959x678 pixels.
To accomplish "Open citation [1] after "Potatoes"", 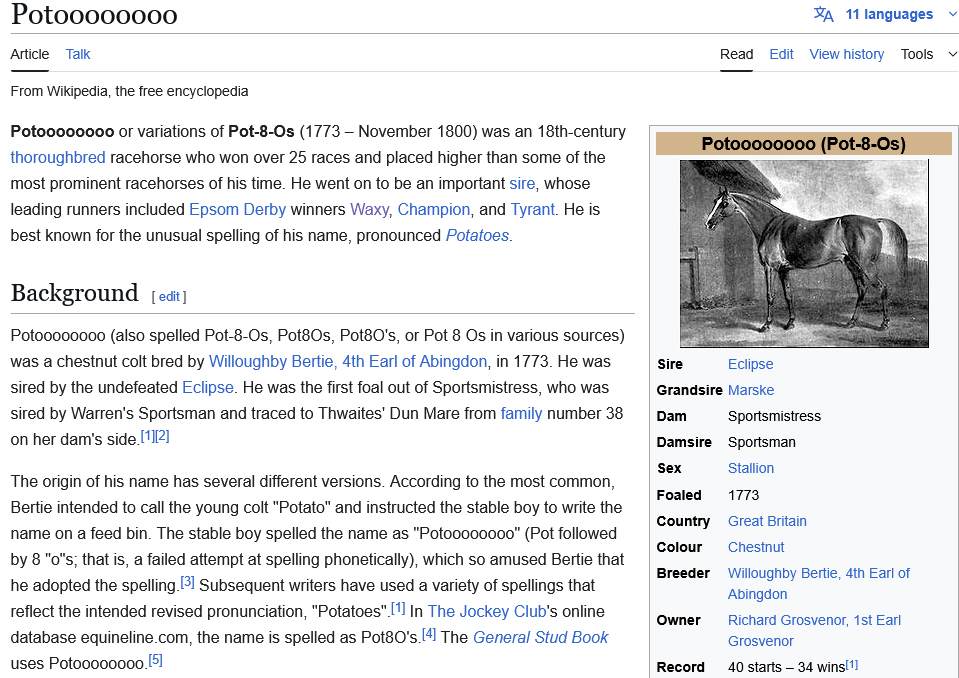I will 398,608.
